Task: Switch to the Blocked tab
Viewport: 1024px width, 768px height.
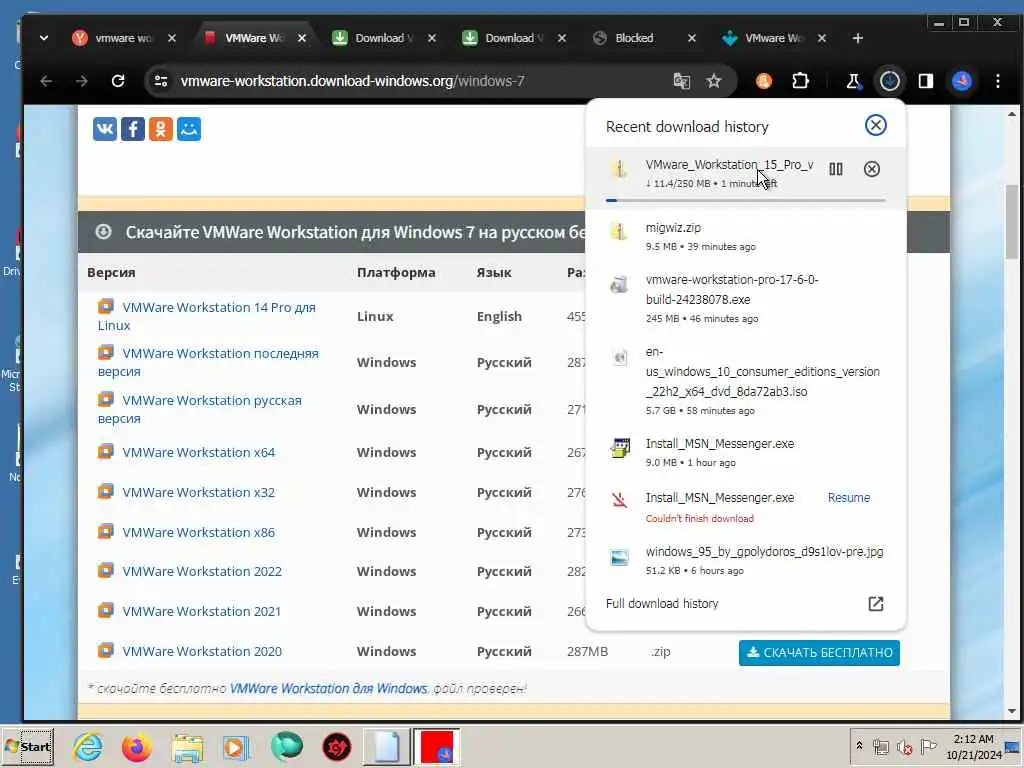Action: (645, 38)
